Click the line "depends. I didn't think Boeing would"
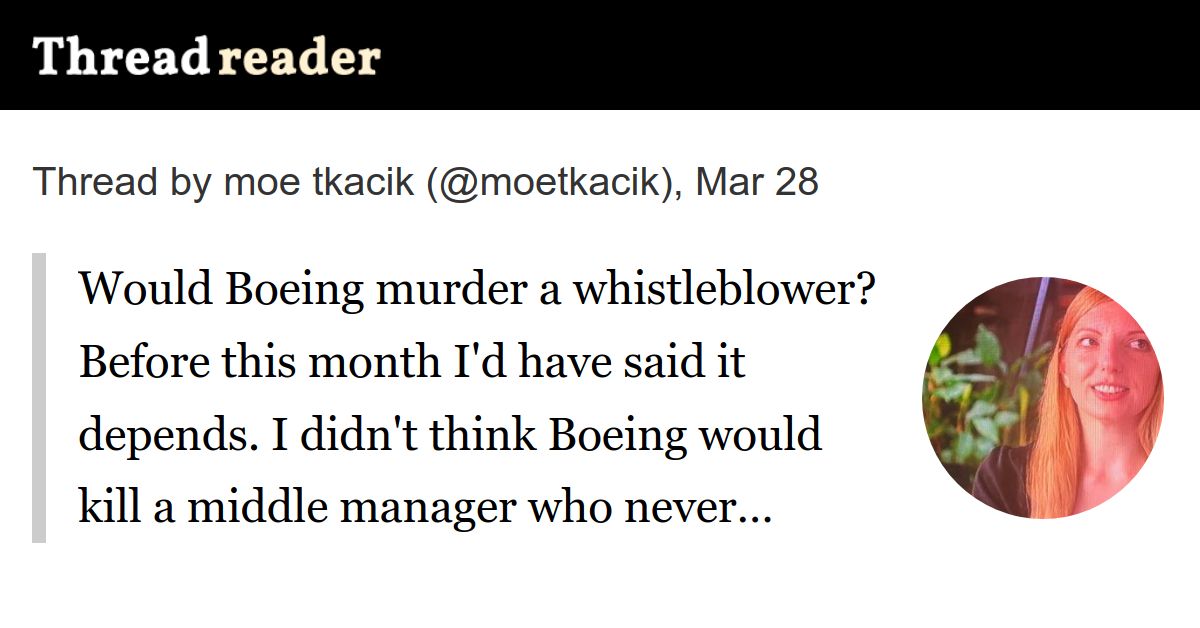1200x628 pixels. (451, 436)
